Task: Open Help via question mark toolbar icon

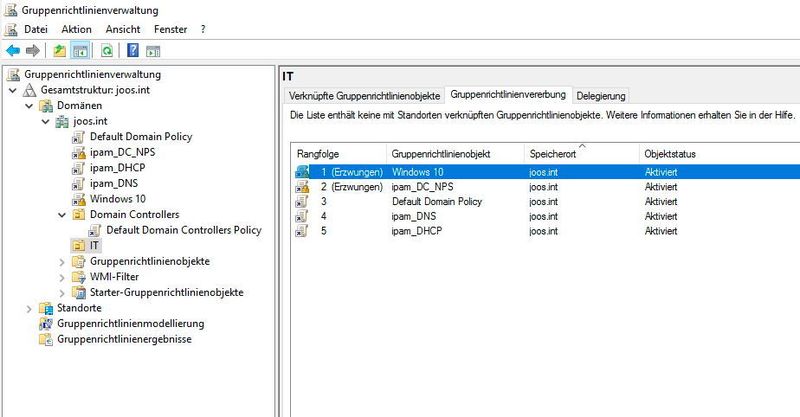Action: point(133,50)
